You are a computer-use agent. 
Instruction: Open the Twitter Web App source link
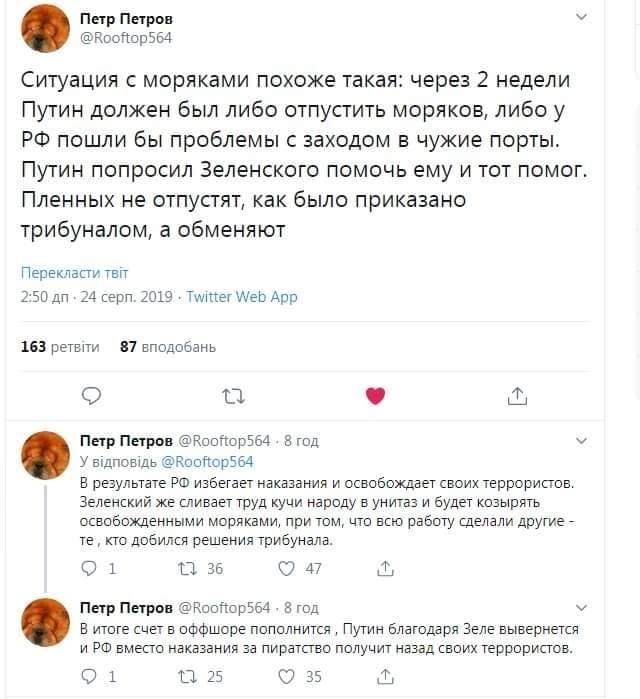pyautogui.click(x=242, y=297)
